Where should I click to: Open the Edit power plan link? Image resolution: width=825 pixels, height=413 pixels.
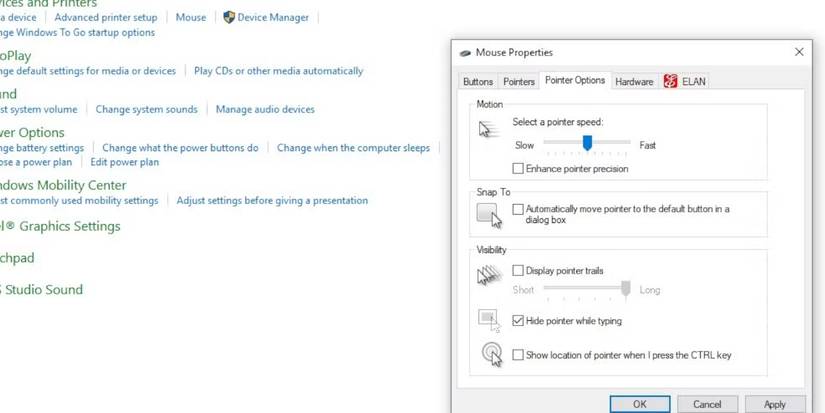tap(124, 162)
